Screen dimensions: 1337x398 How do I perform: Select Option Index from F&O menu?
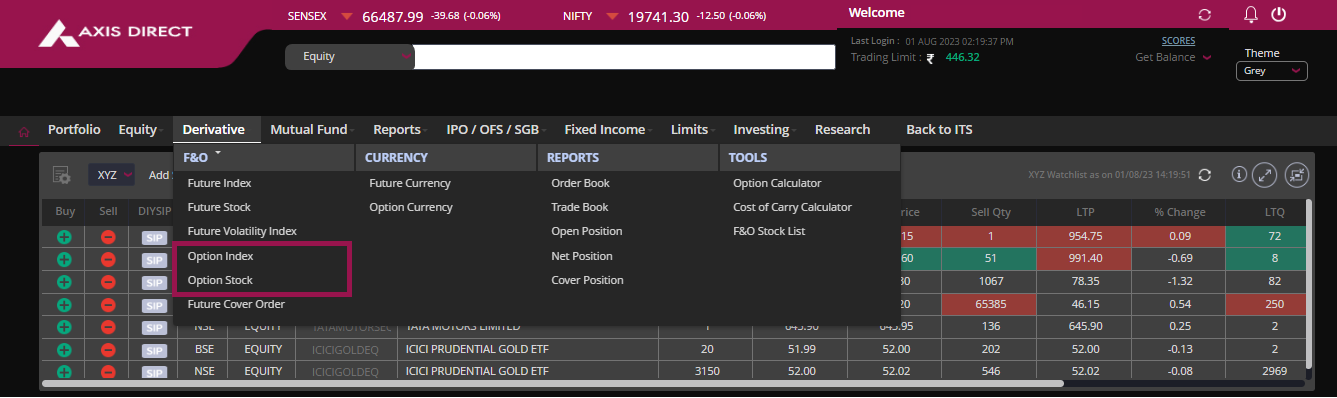tap(221, 257)
